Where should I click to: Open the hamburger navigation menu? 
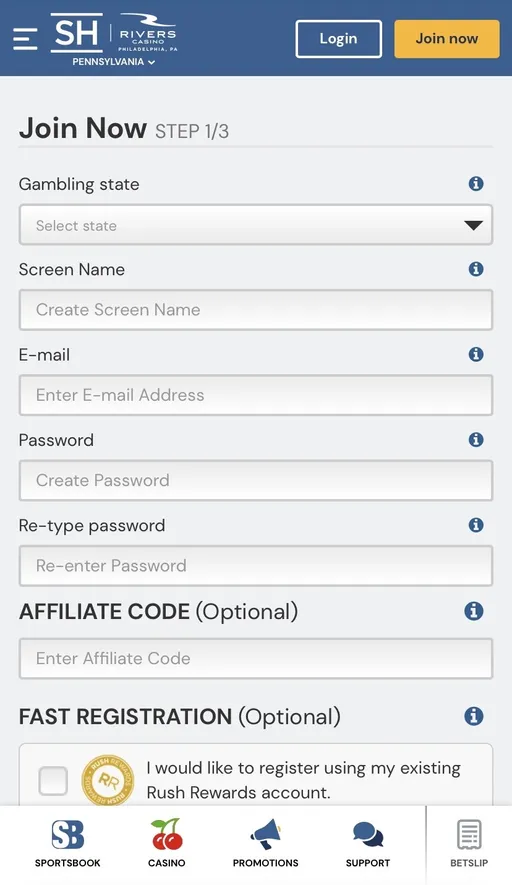pyautogui.click(x=25, y=38)
